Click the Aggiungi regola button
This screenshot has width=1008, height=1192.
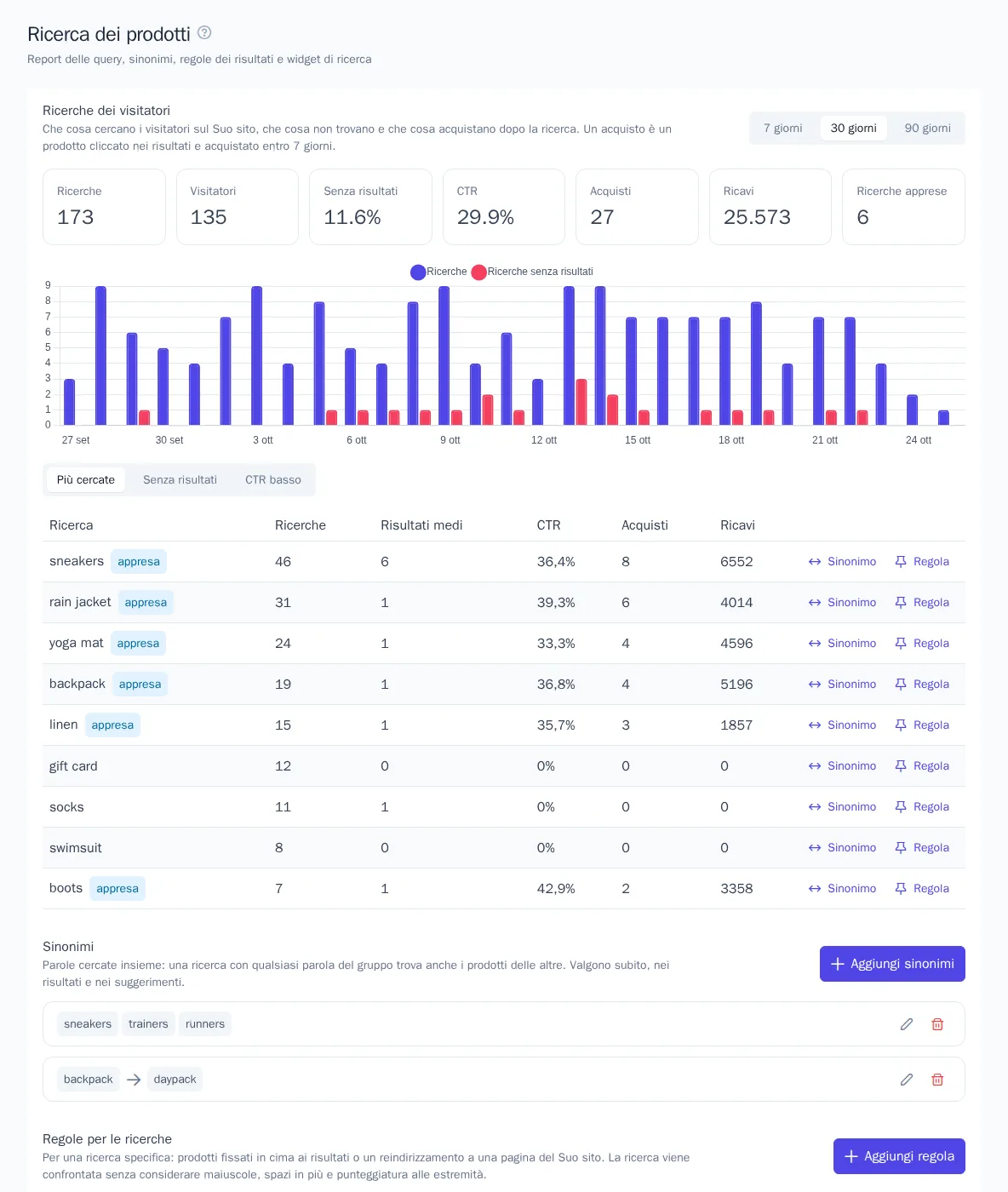pos(899,1156)
